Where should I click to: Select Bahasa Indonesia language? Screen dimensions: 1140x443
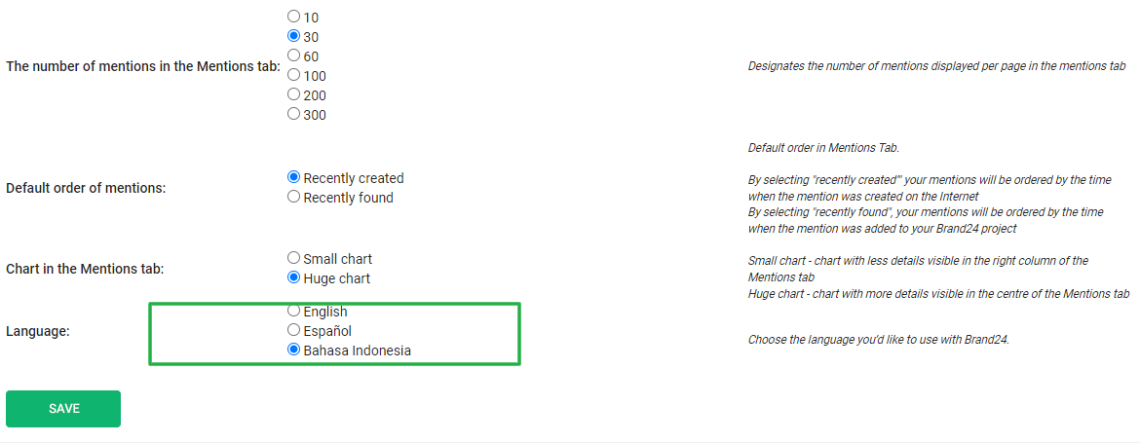[293, 350]
